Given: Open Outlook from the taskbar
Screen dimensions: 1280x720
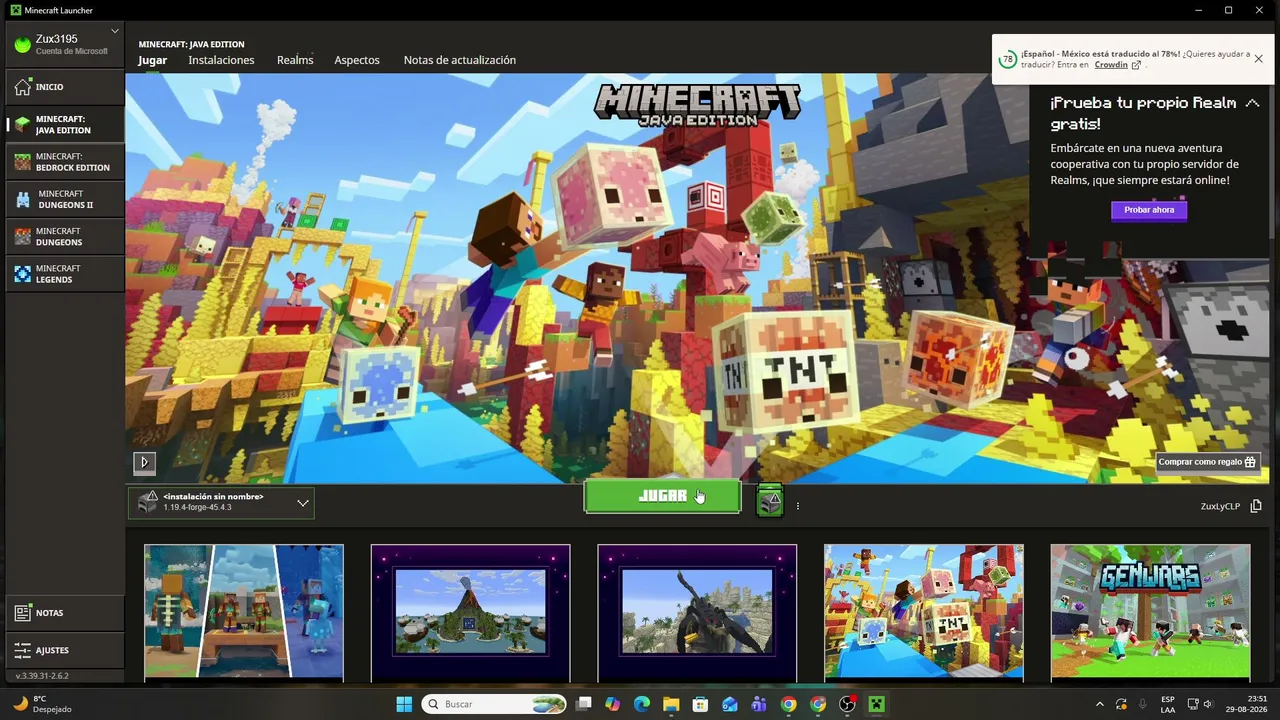Looking at the screenshot, I should [x=730, y=704].
